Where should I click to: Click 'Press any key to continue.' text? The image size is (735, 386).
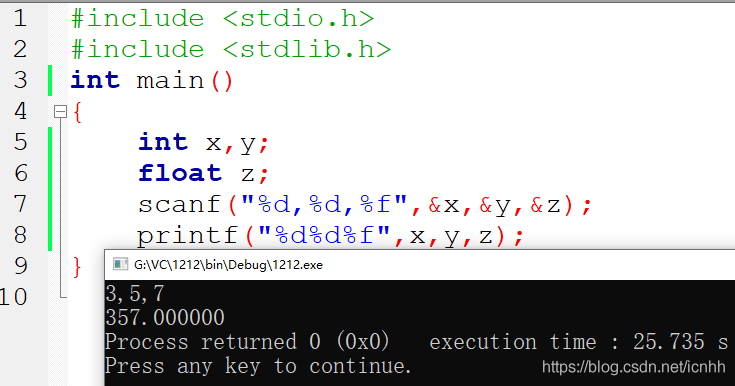tap(258, 366)
